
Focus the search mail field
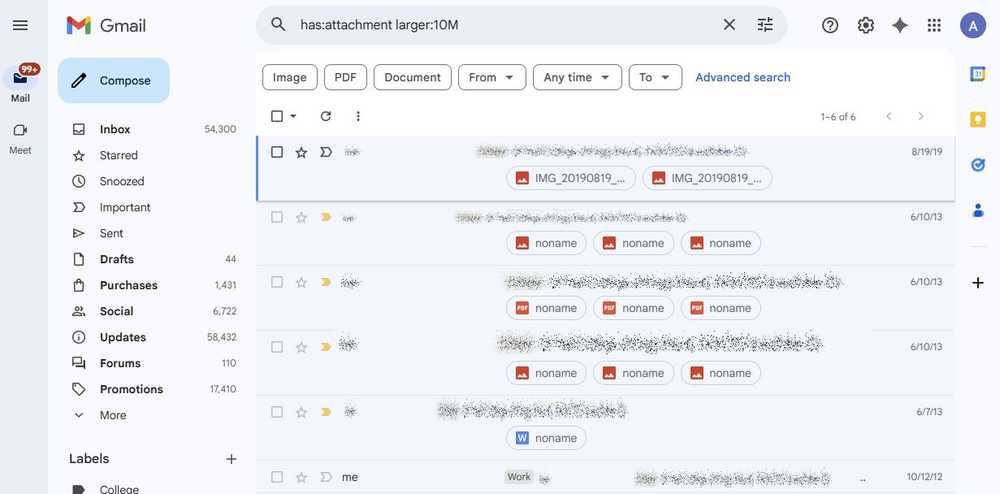pos(507,25)
